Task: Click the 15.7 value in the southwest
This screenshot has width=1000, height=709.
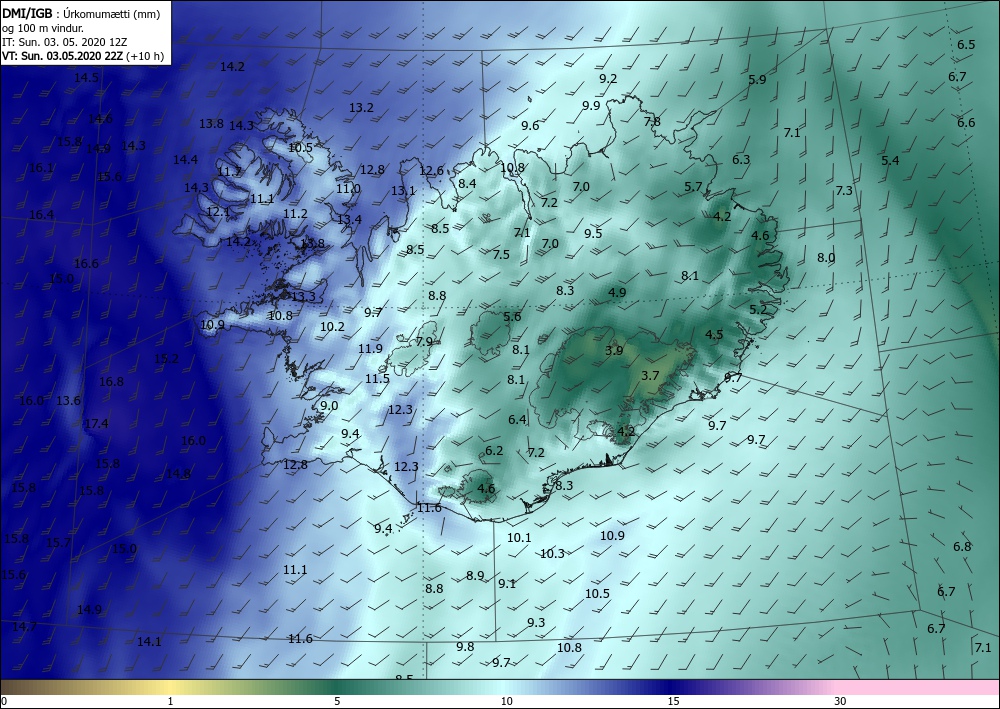Action: (x=59, y=543)
